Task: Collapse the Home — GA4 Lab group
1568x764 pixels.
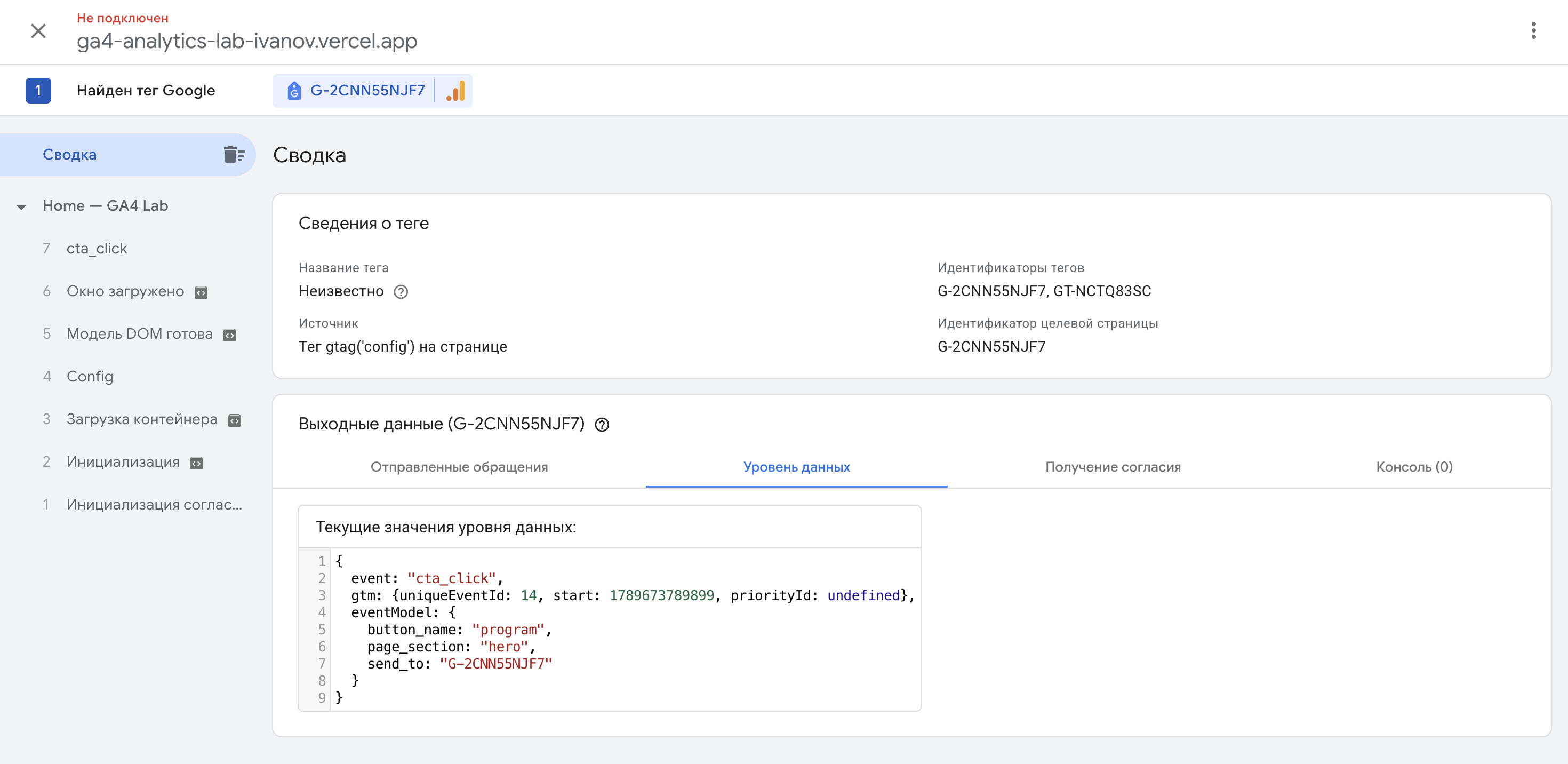Action: click(21, 207)
